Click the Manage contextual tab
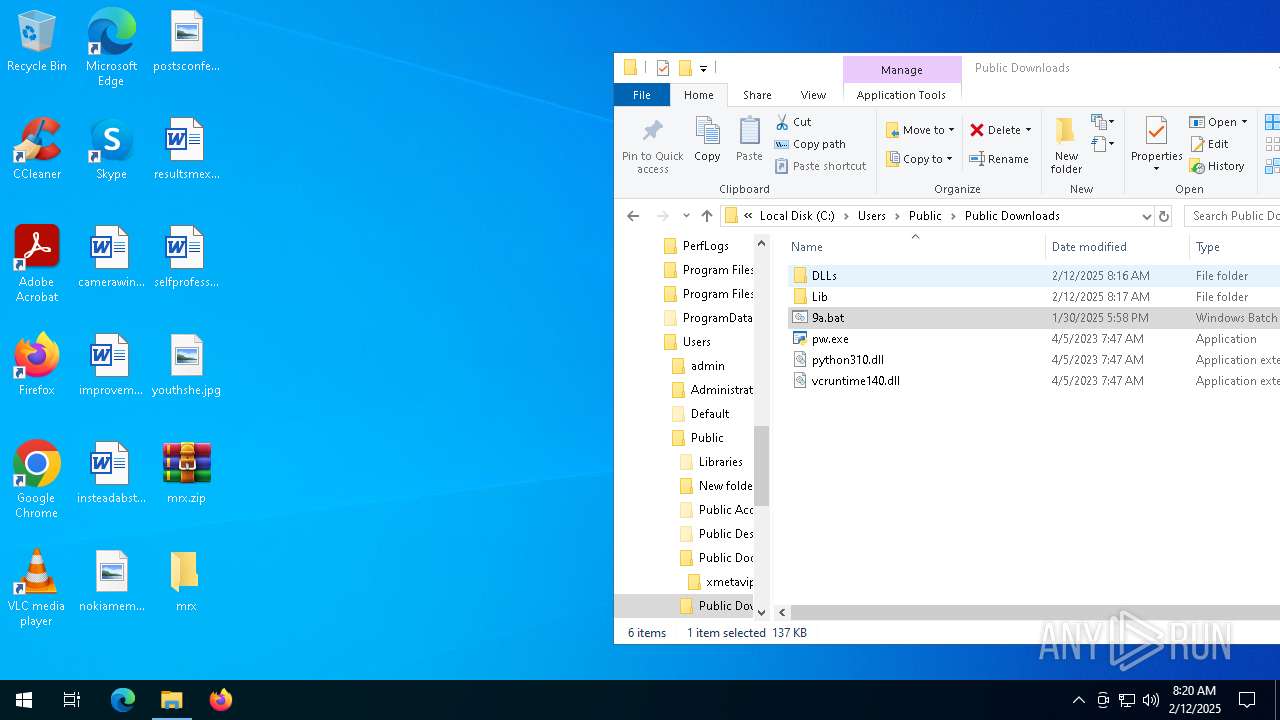 click(902, 70)
